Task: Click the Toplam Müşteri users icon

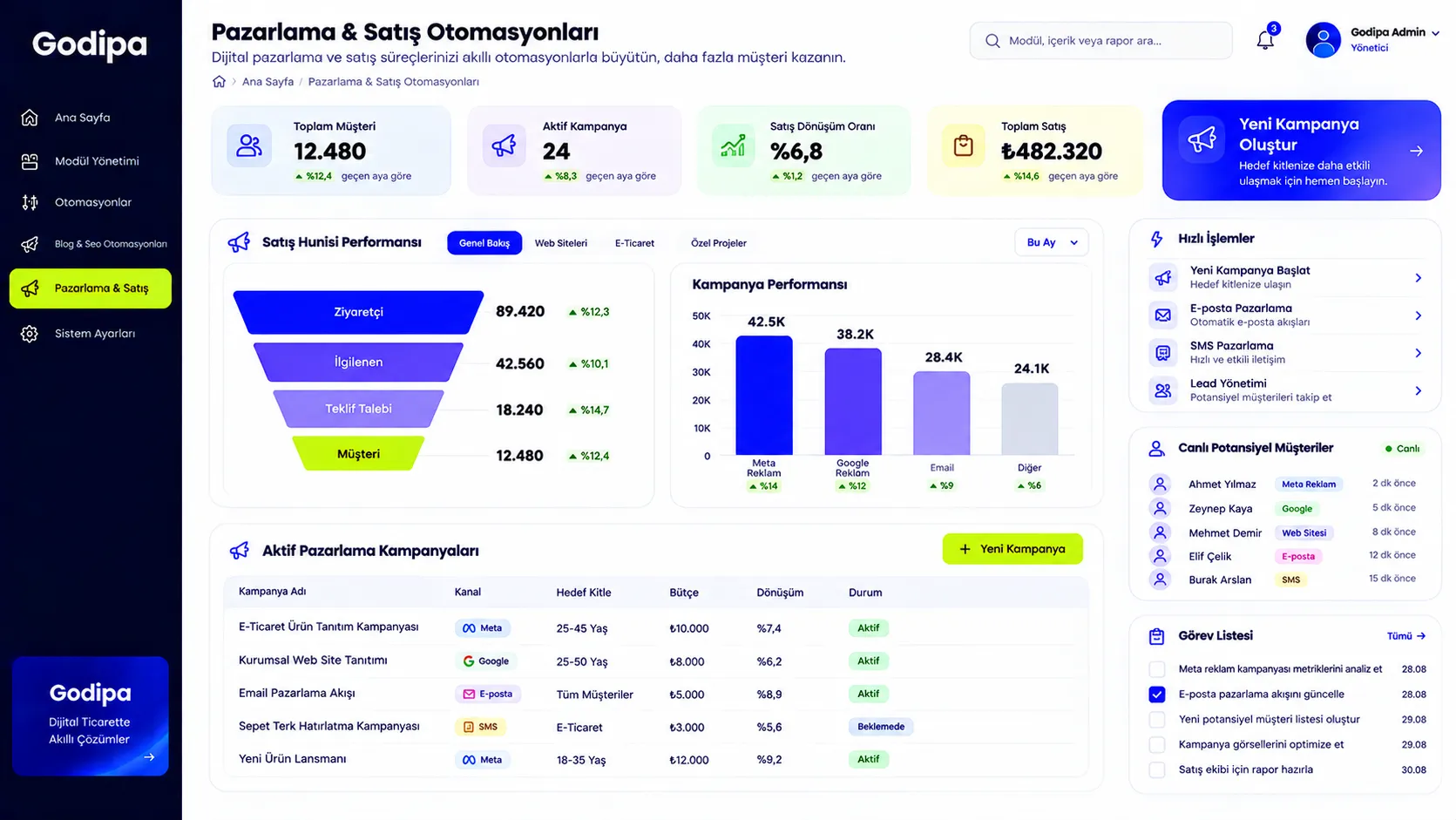Action: [249, 146]
